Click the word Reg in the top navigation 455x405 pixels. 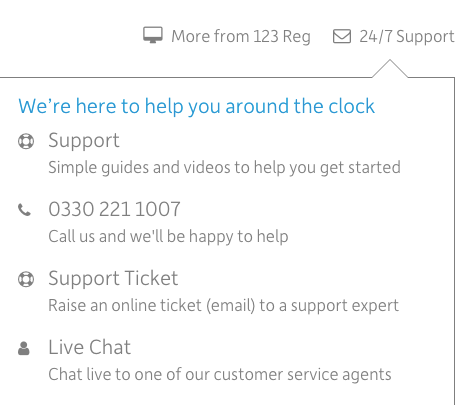[296, 37]
